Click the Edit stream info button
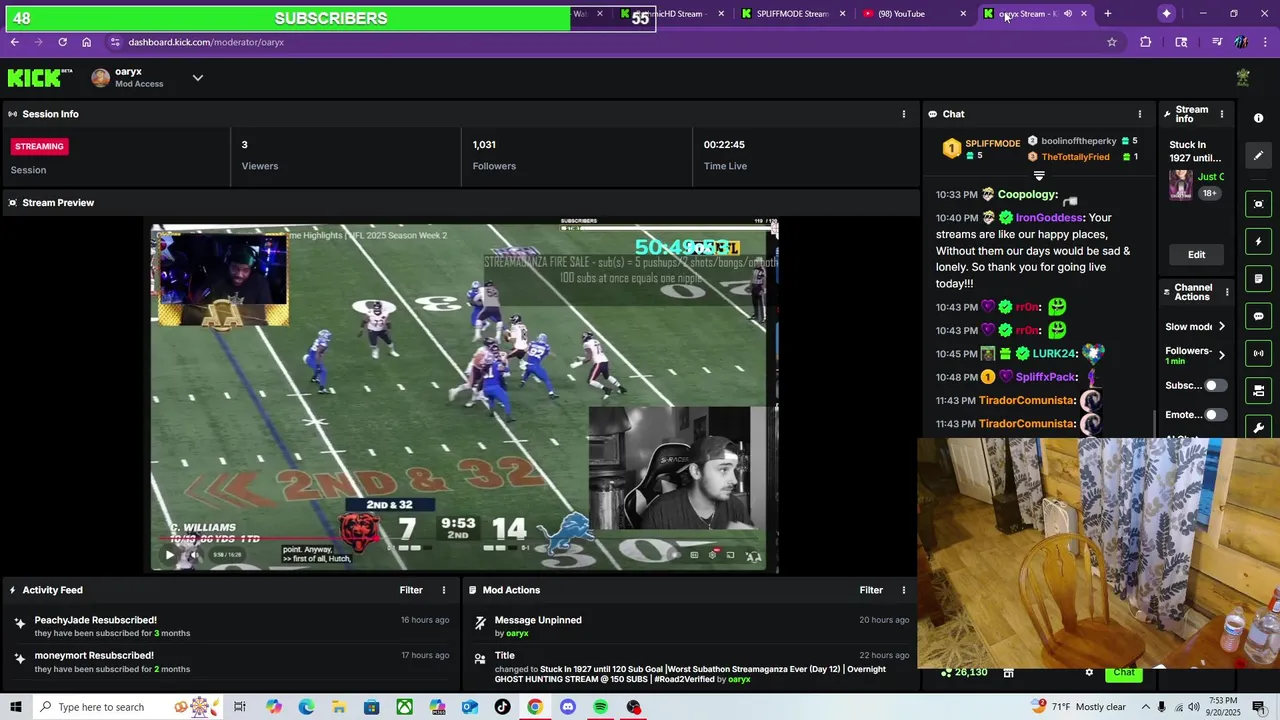The width and height of the screenshot is (1280, 720). [1196, 254]
